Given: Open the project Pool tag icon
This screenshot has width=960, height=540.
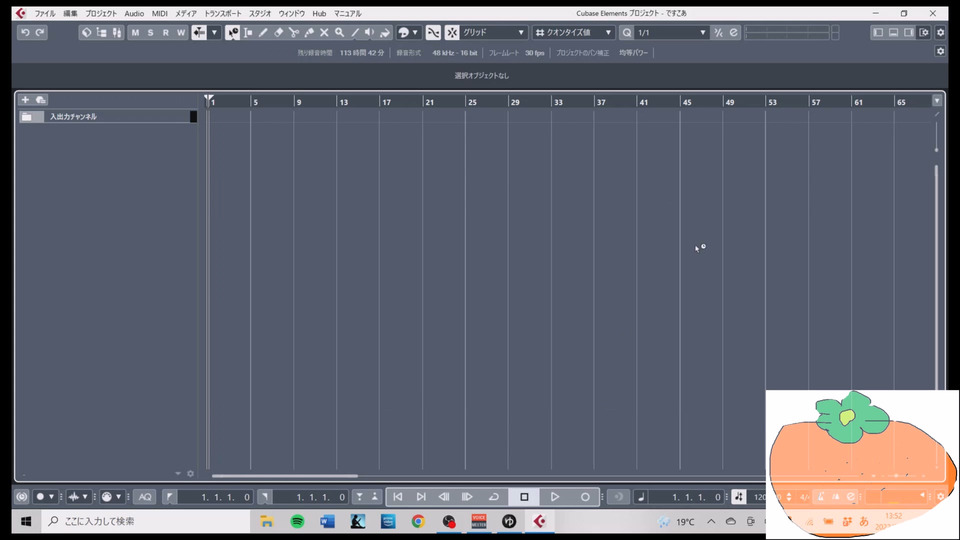Looking at the screenshot, I should (x=86, y=32).
